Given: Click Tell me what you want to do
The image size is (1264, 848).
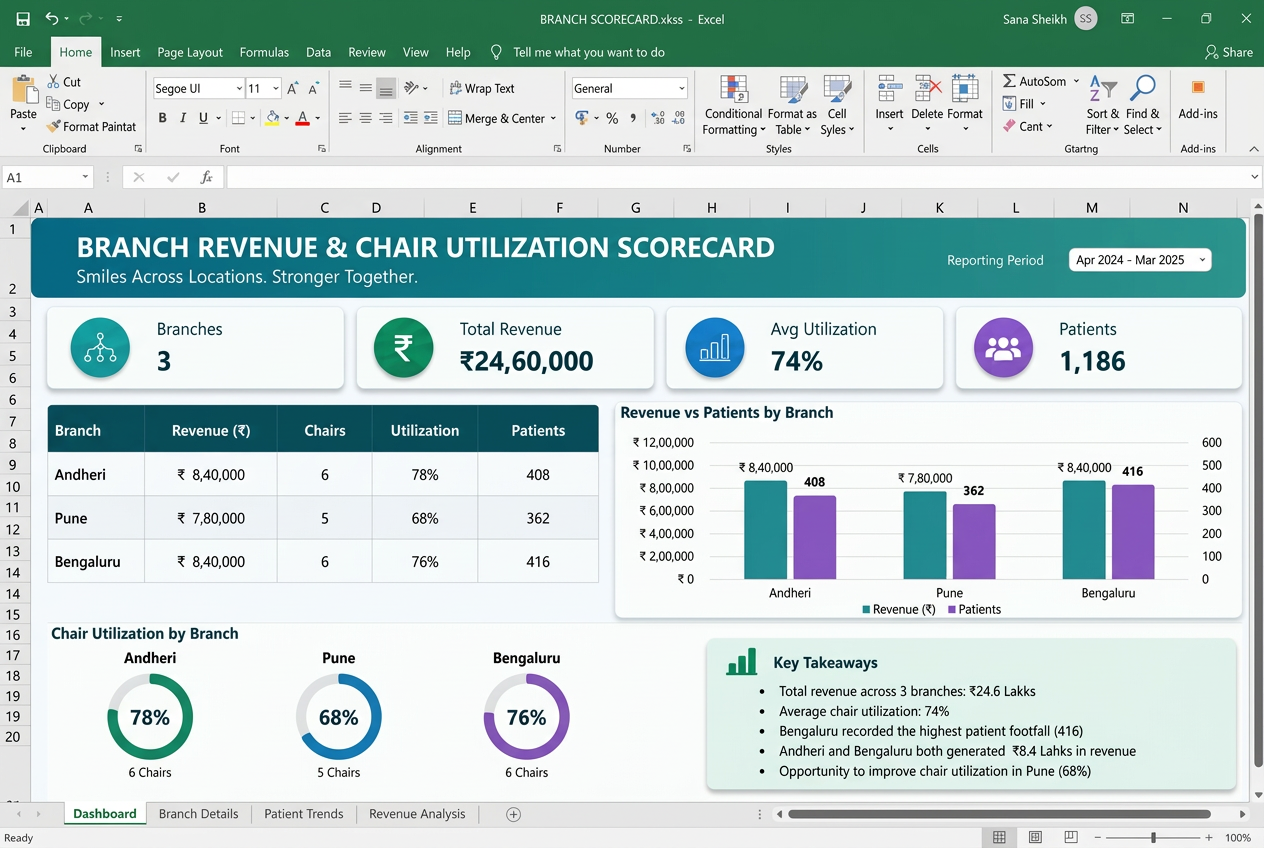Looking at the screenshot, I should (x=578, y=52).
